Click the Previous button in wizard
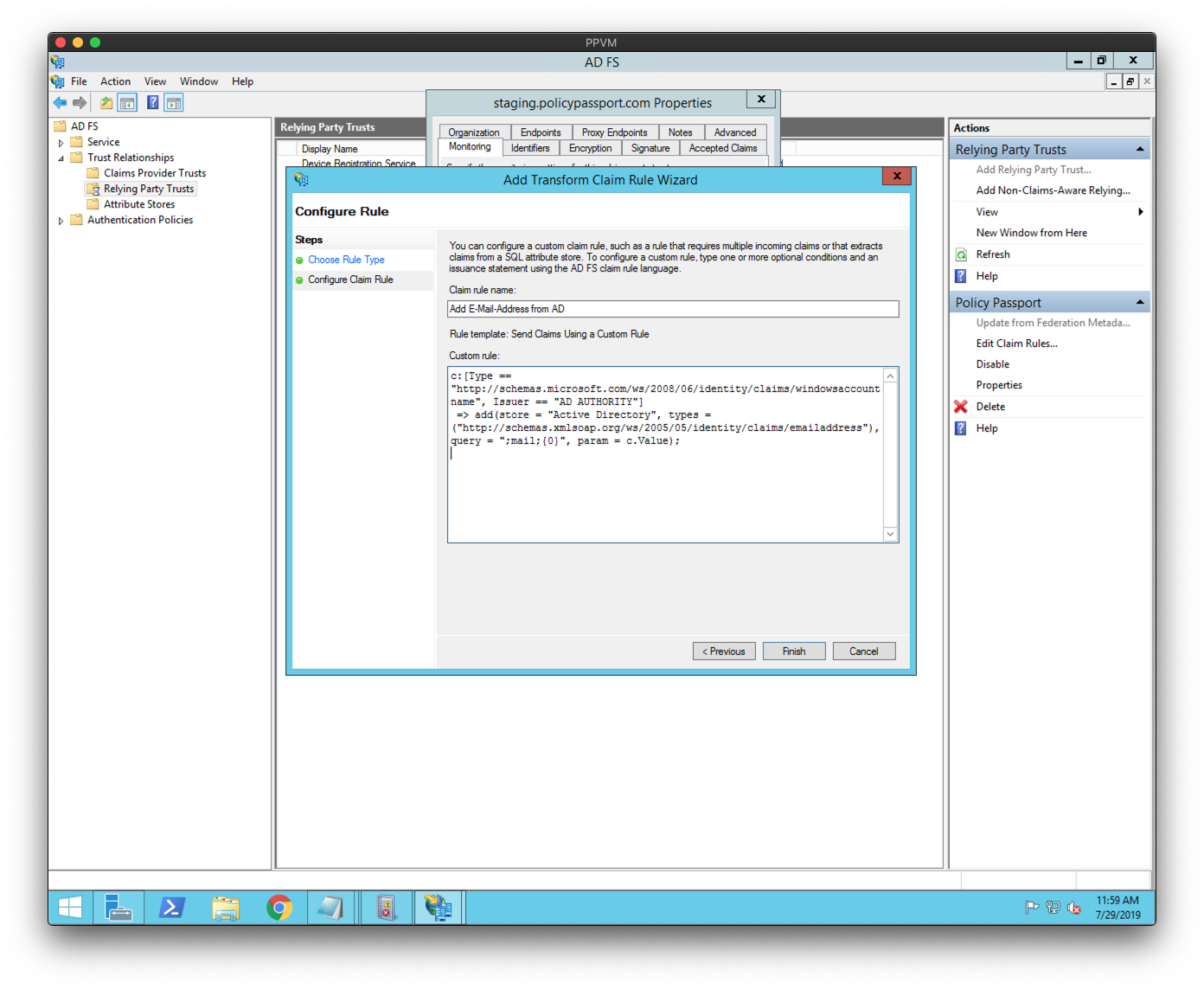 point(724,652)
